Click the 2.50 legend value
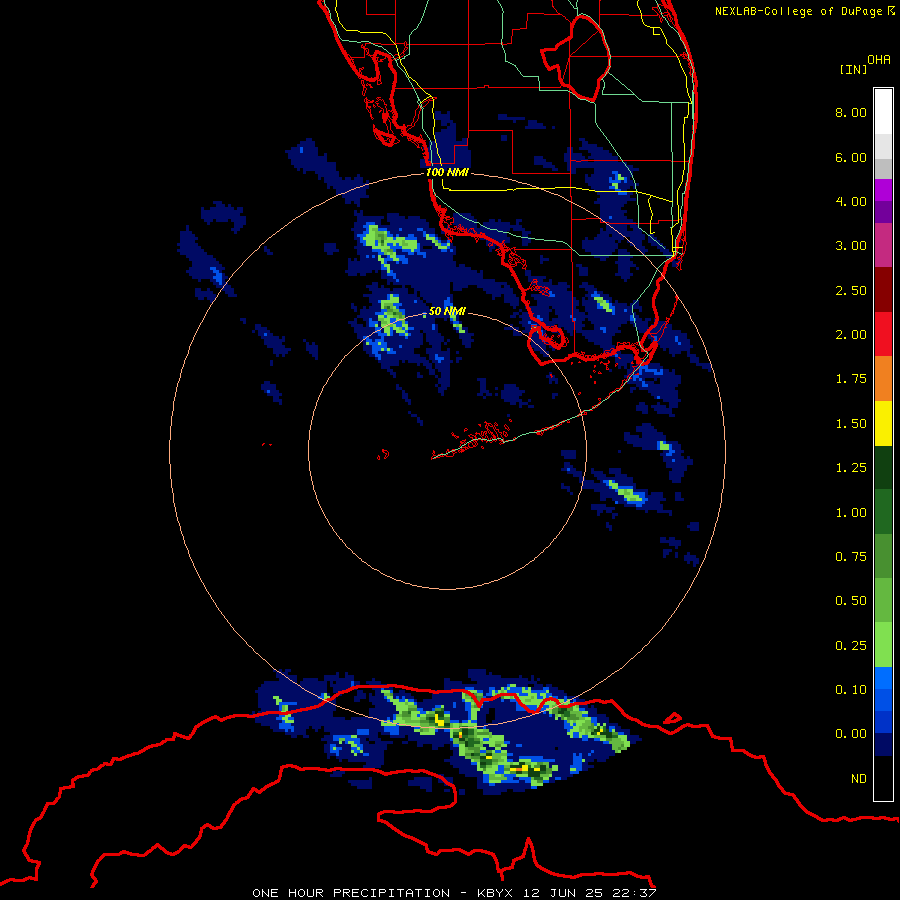 pos(851,290)
